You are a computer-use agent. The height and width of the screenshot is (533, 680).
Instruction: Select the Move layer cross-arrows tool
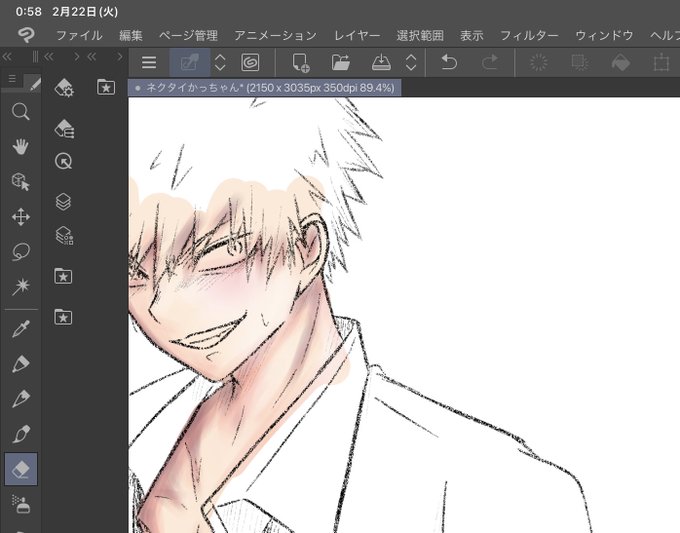point(21,217)
